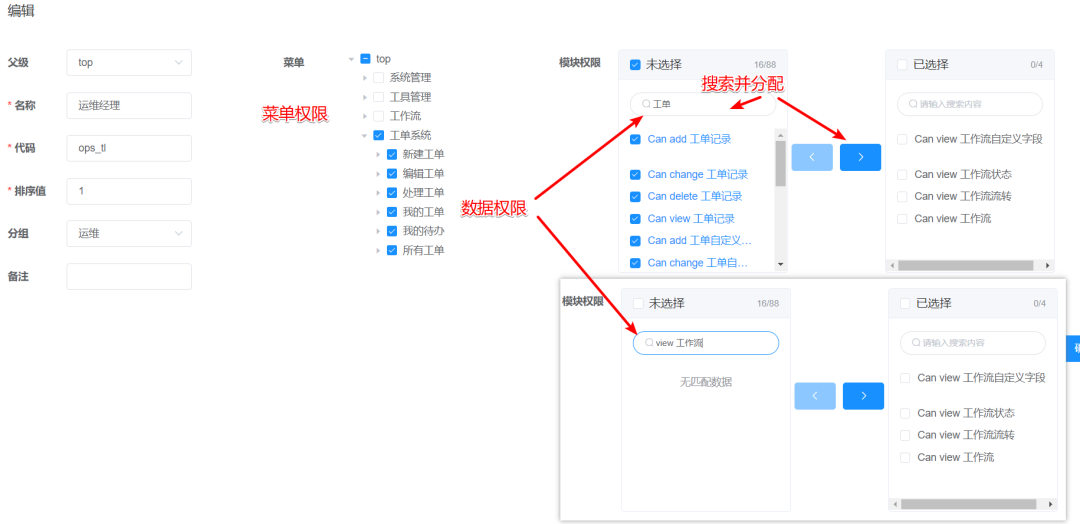Image resolution: width=1080 pixels, height=524 pixels.
Task: Expand the 所有工单 tree node
Action: tap(378, 250)
